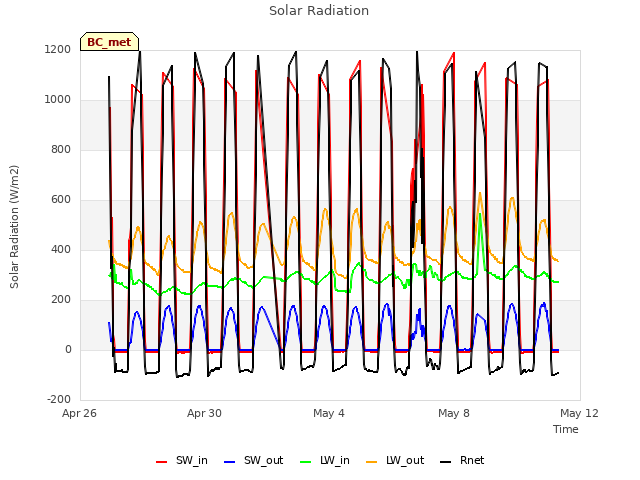640x480 pixels.
Task: Toggle the SW_in legend entry
Action: pos(182,460)
